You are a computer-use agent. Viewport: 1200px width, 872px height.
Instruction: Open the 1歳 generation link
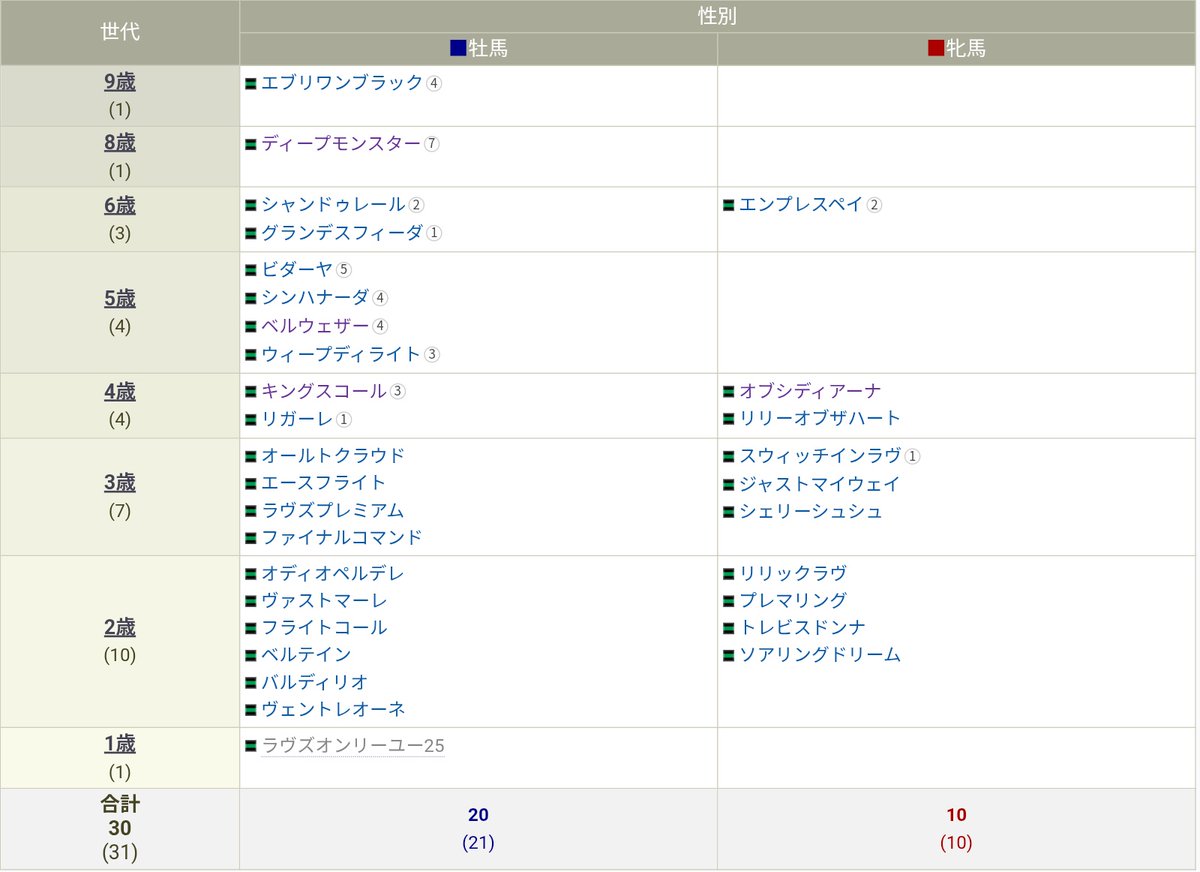120,744
